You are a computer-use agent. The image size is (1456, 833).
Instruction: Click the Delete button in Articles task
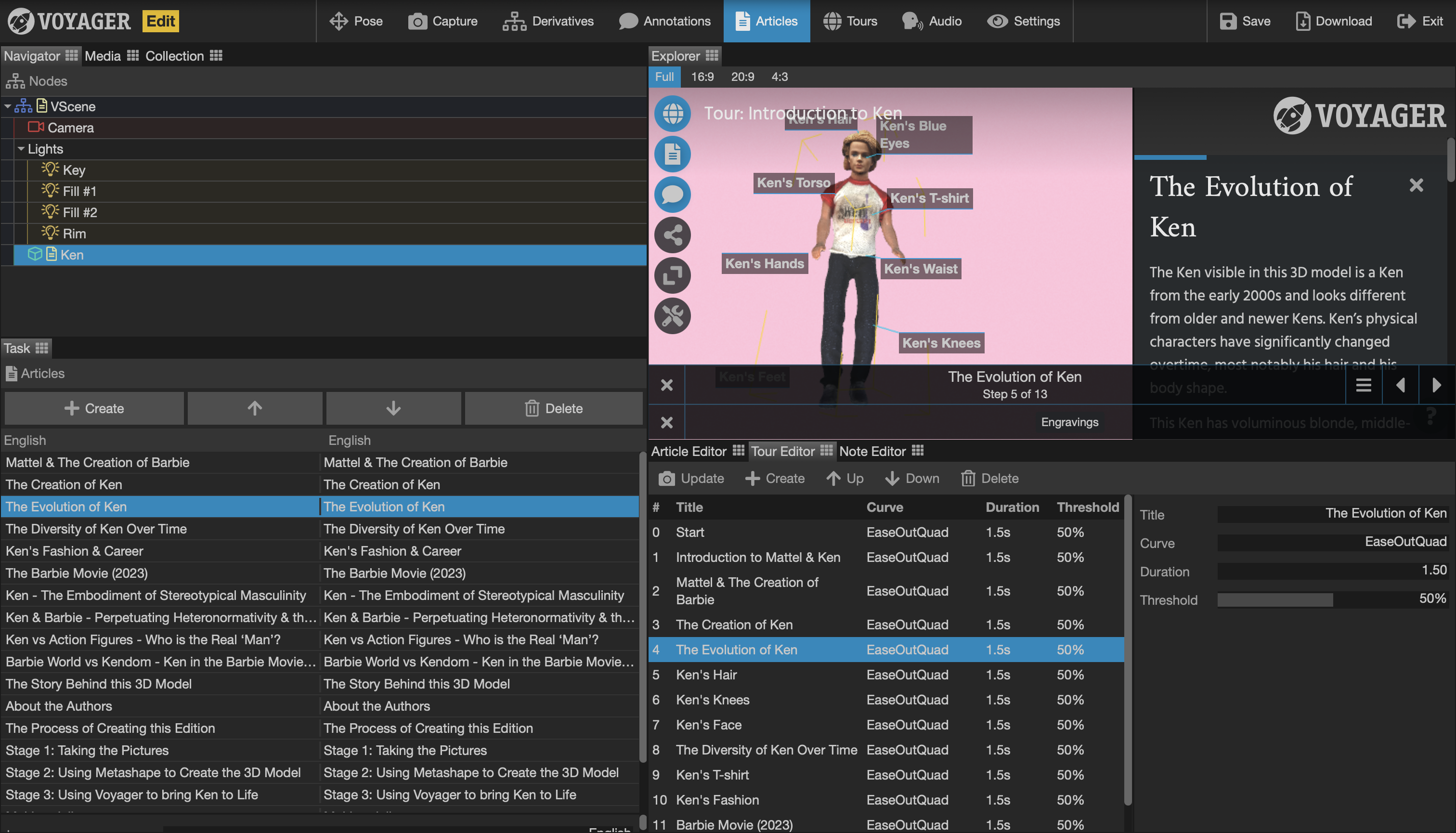coord(553,408)
